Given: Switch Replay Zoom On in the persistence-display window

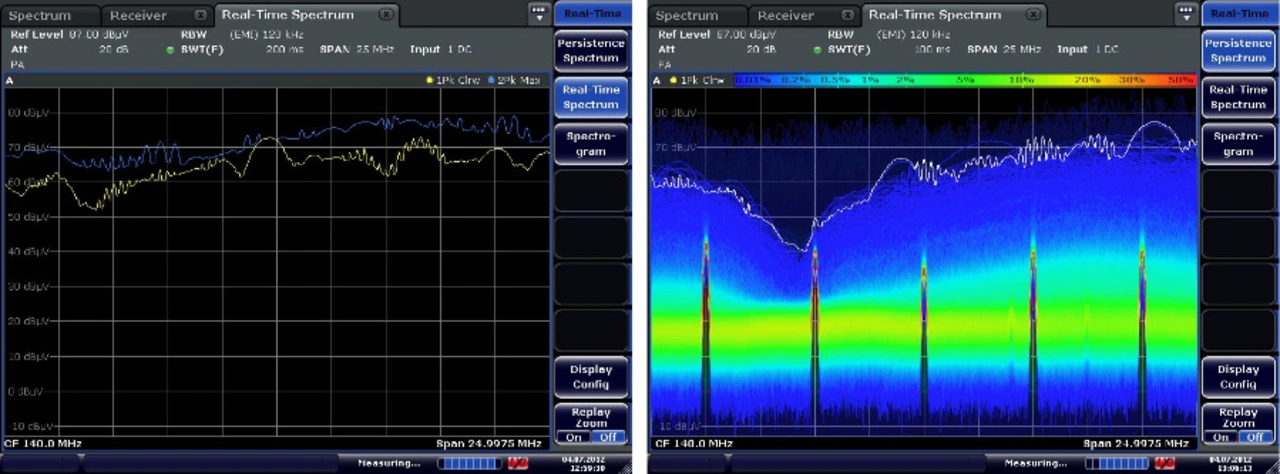Looking at the screenshot, I should click(1220, 437).
